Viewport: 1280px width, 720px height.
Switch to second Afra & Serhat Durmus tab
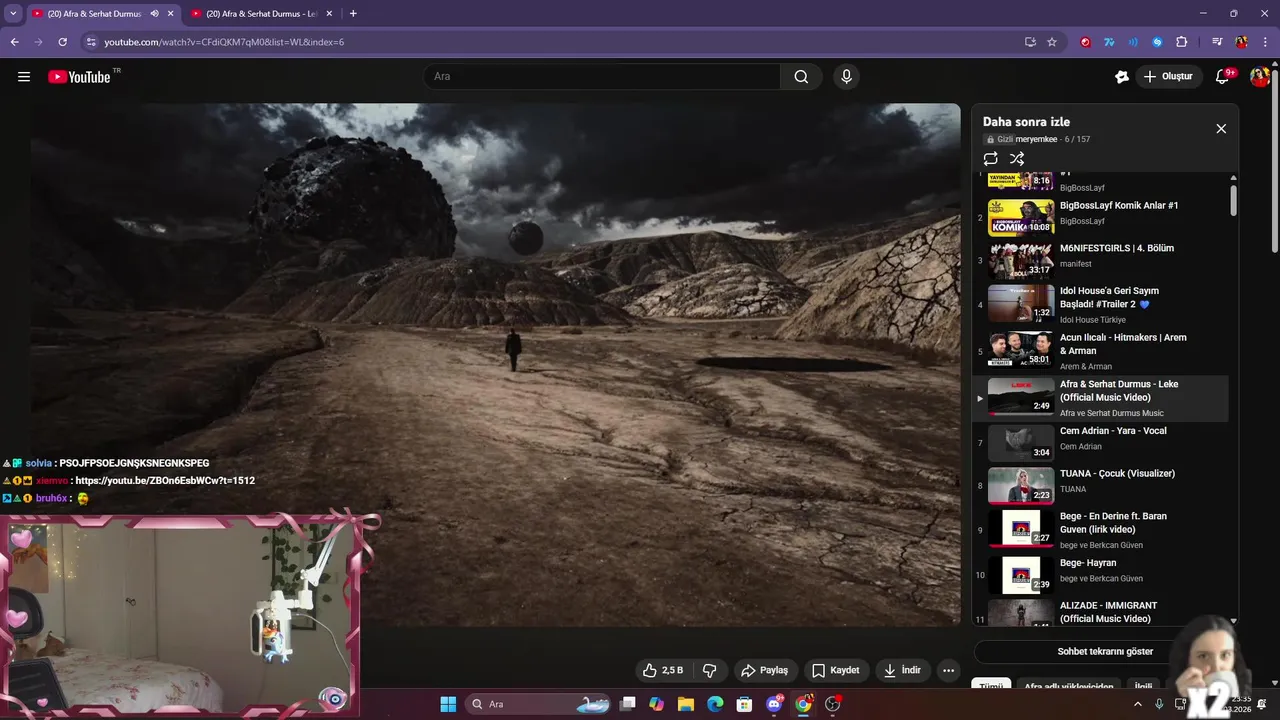coord(261,14)
